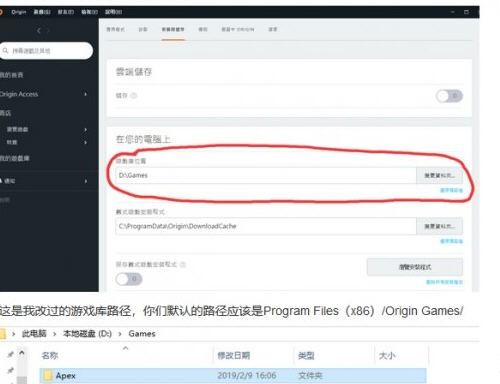Screen dimensions: 500x384
Task: Click Games in Explorer breadcrumb
Action: 142,334
